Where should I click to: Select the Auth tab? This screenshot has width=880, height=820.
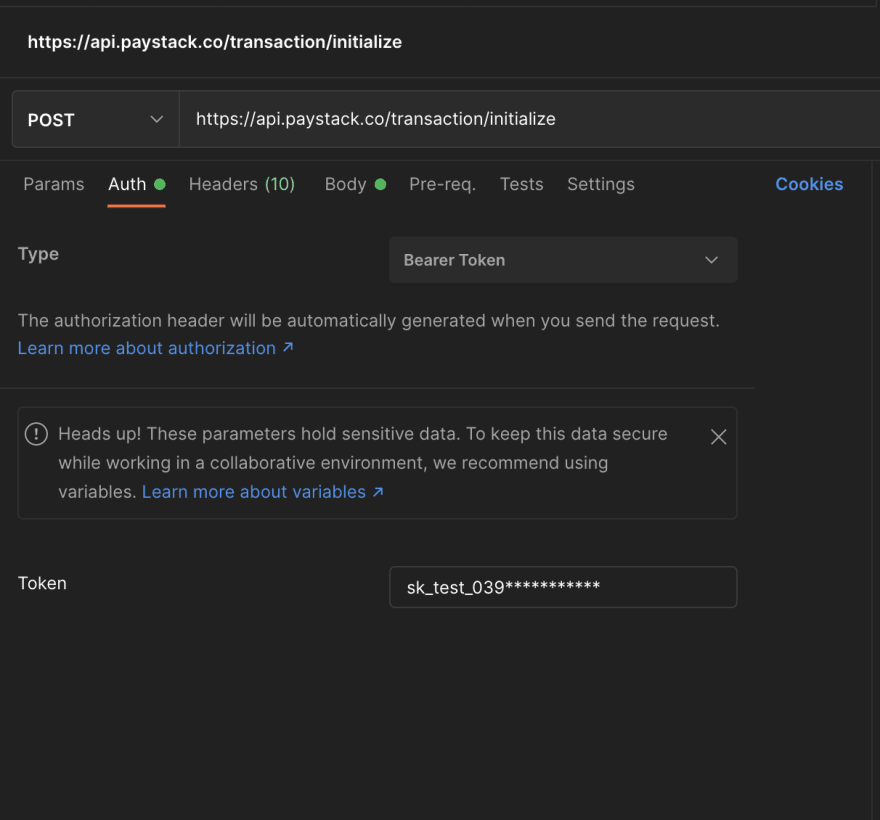pyautogui.click(x=136, y=184)
